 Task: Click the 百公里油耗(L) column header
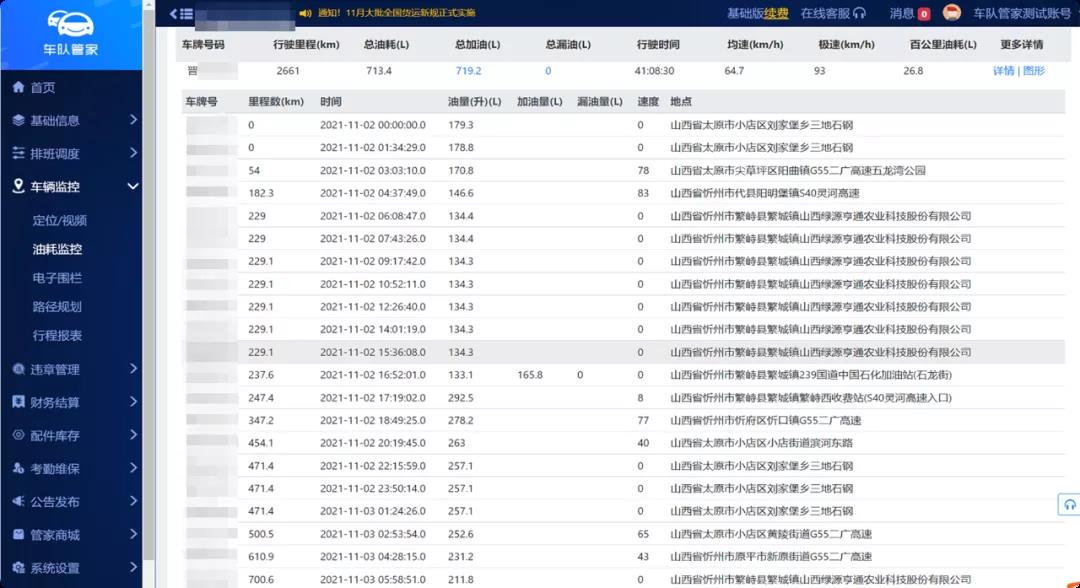coord(943,45)
